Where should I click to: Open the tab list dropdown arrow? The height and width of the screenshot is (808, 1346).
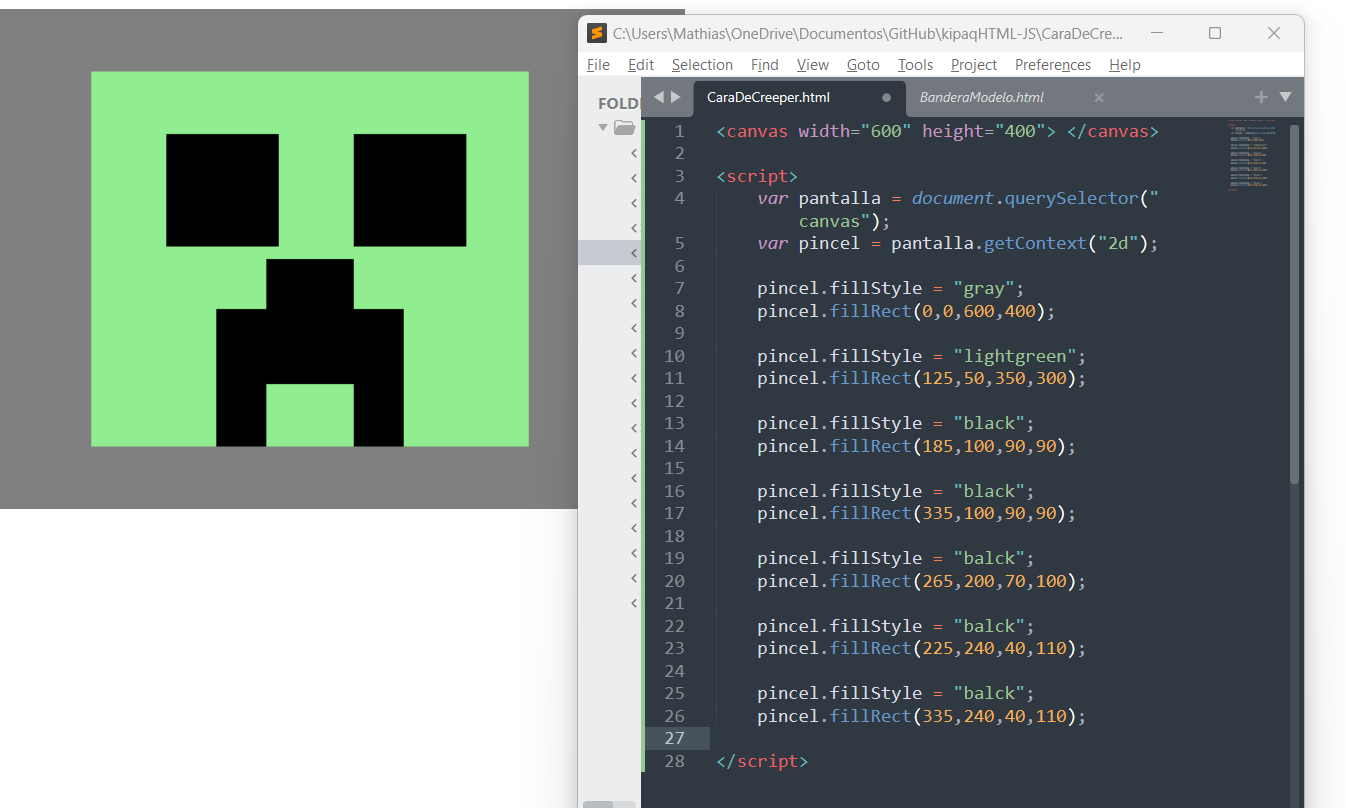click(x=1286, y=97)
